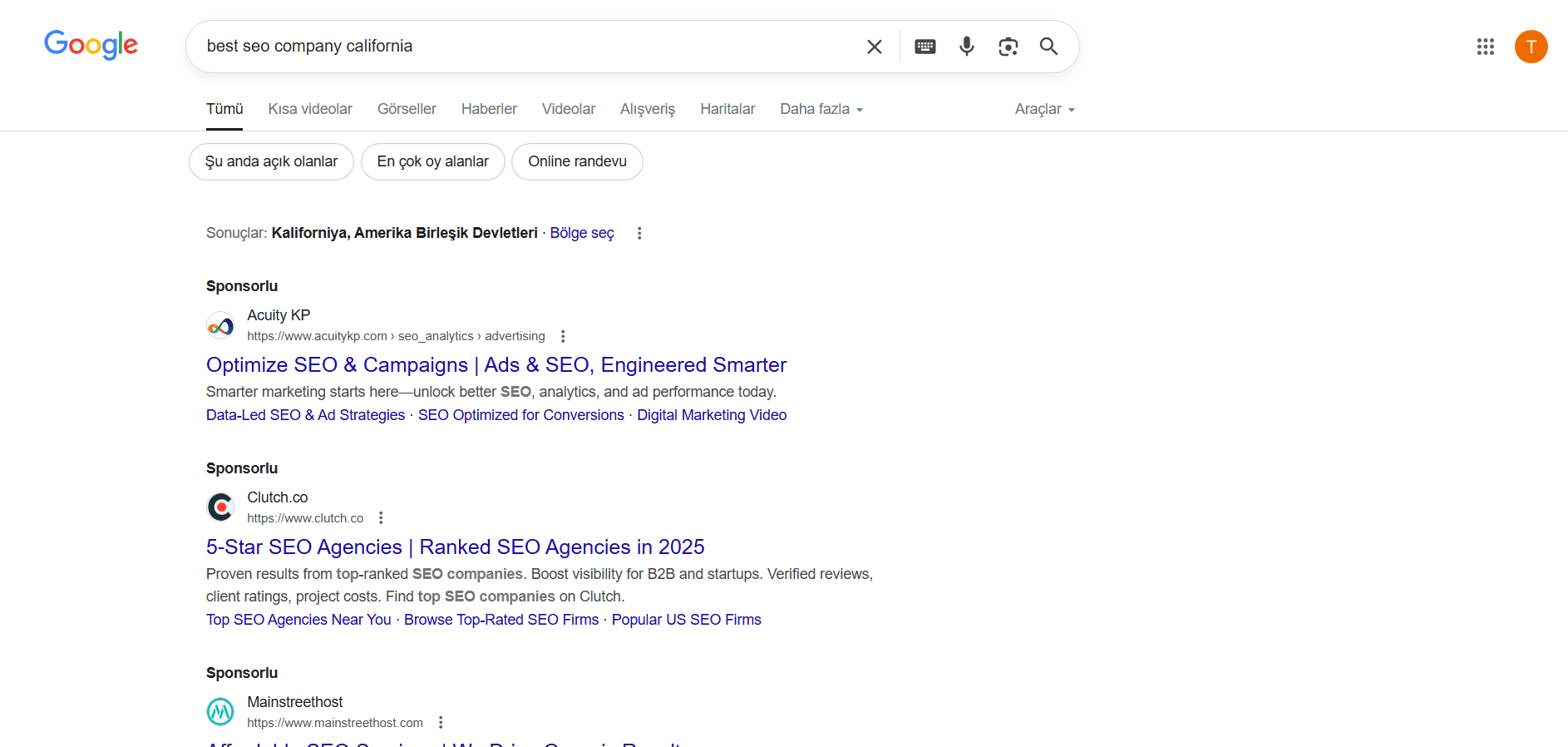Open SEO Optimized for Conversions link
Image resolution: width=1568 pixels, height=747 pixels.
click(520, 415)
